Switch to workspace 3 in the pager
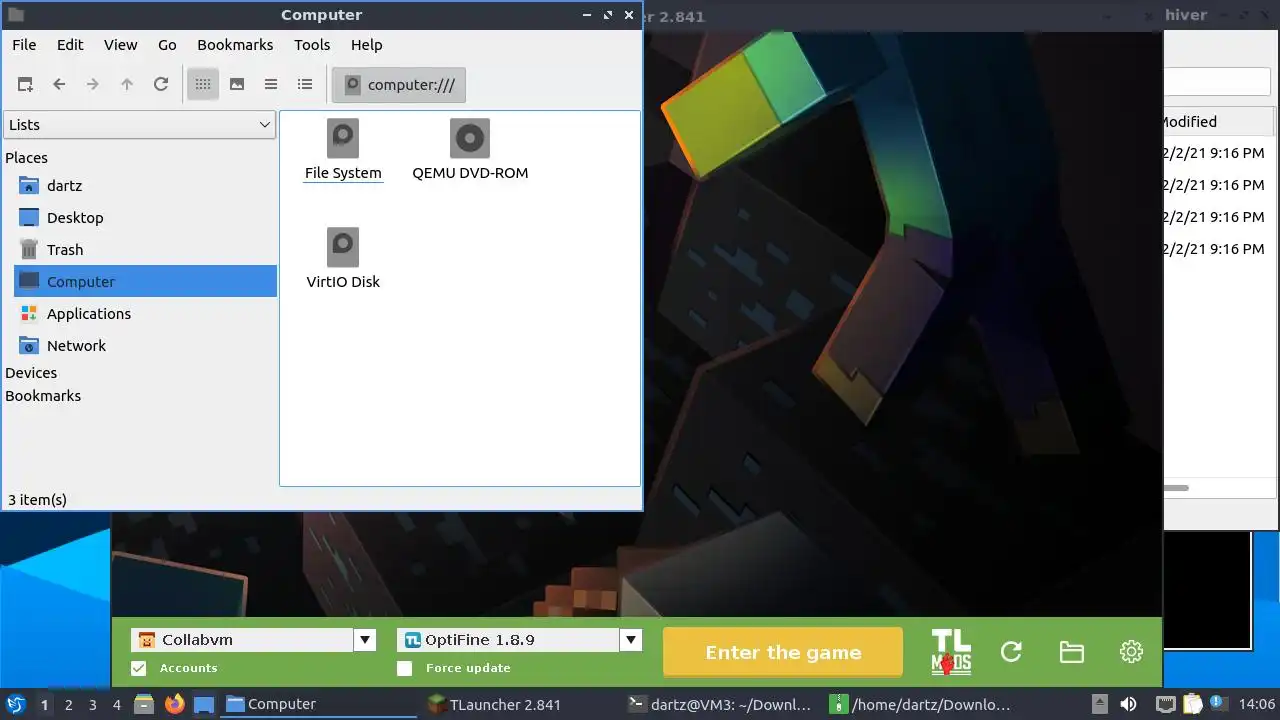Image resolution: width=1280 pixels, height=720 pixels. pyautogui.click(x=92, y=705)
